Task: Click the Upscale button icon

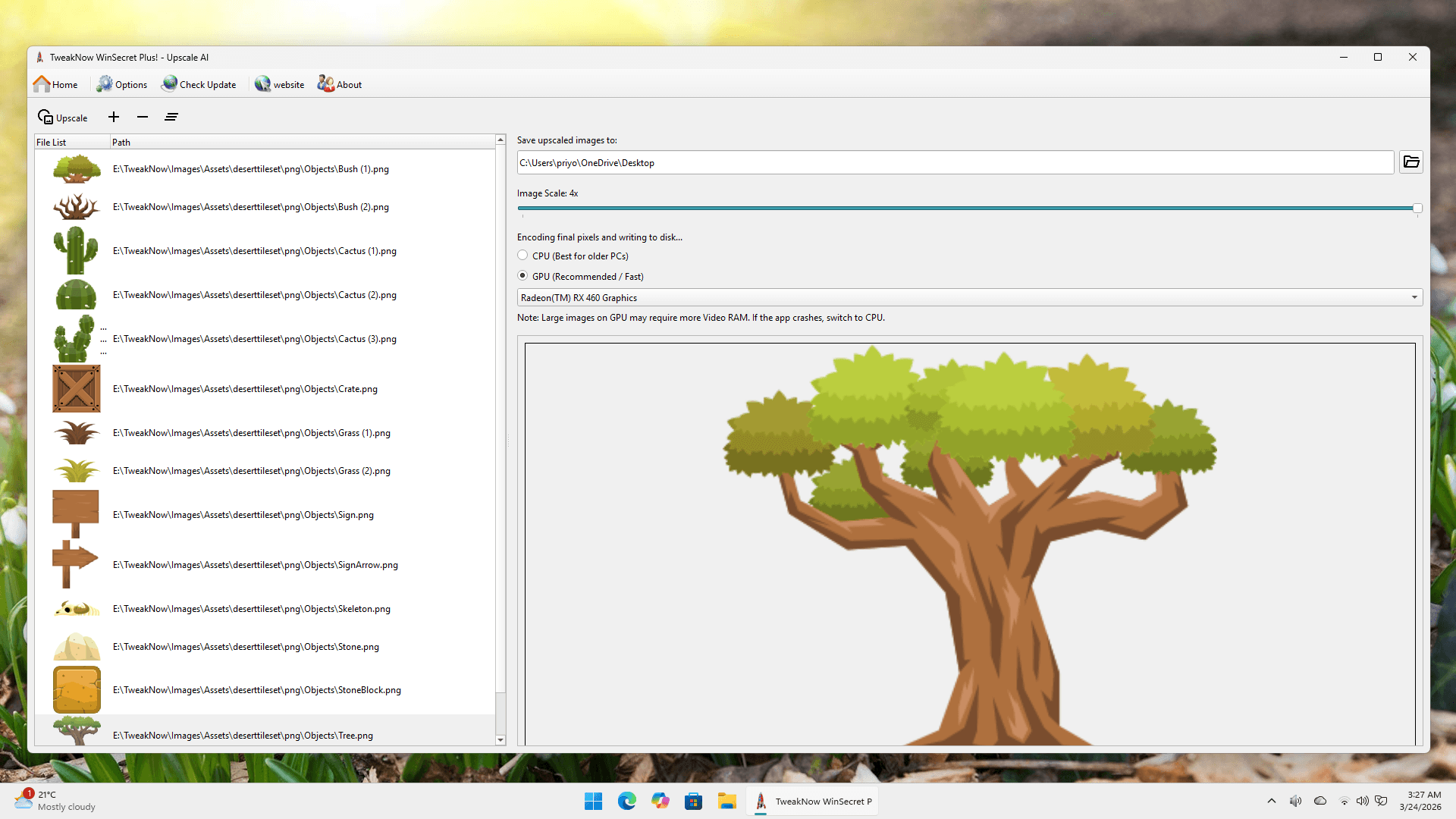Action: pos(46,118)
